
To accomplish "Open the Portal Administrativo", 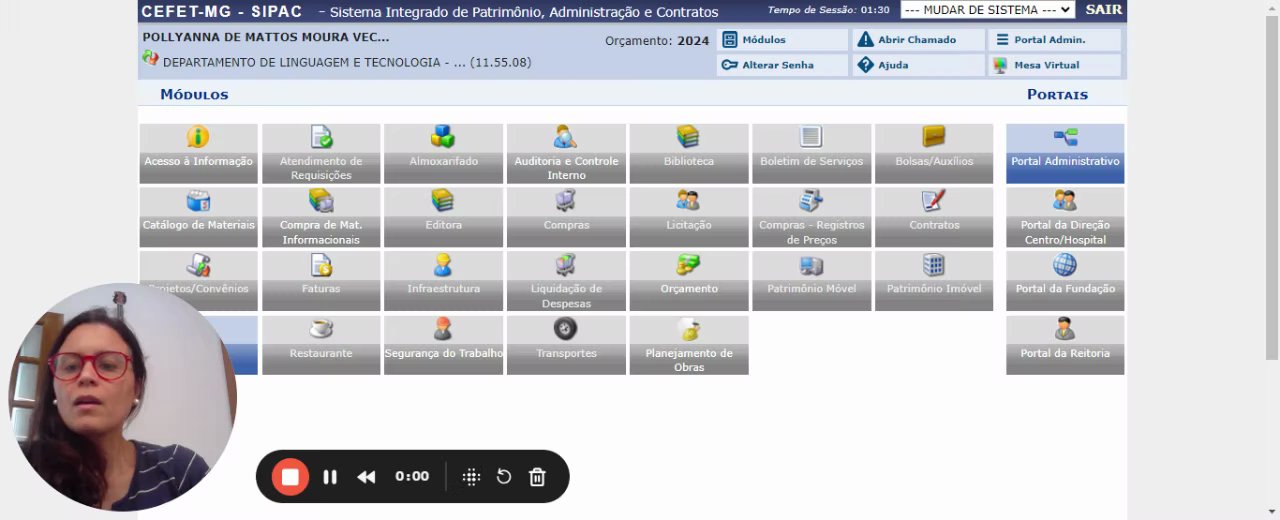I will (x=1065, y=153).
